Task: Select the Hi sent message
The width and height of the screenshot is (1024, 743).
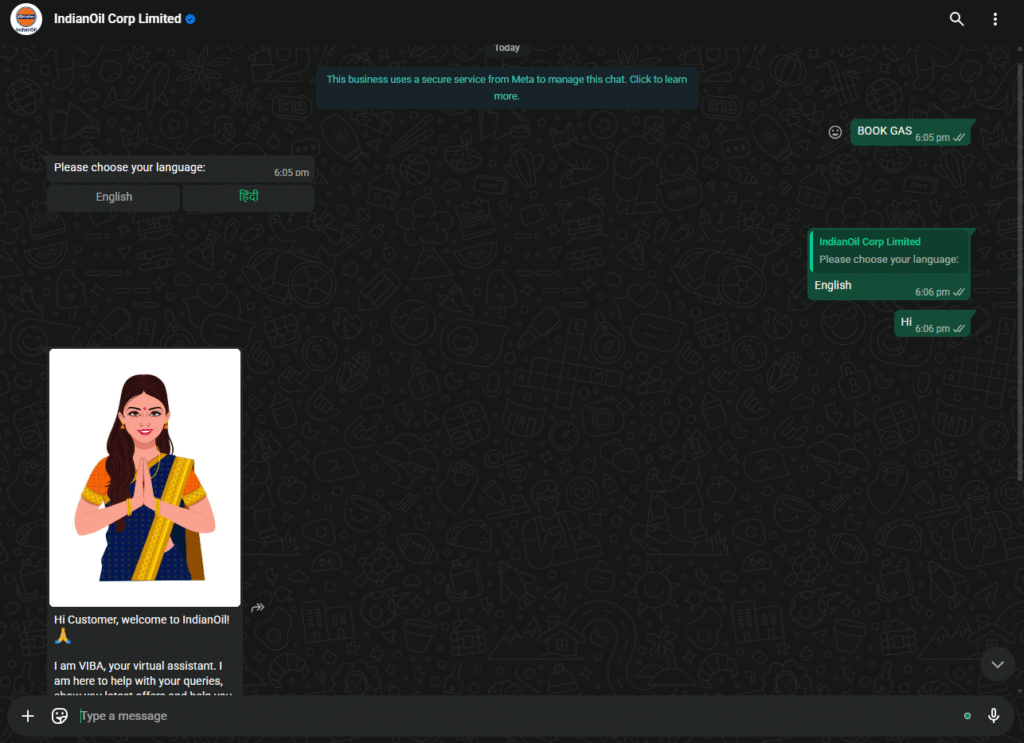Action: (x=934, y=323)
